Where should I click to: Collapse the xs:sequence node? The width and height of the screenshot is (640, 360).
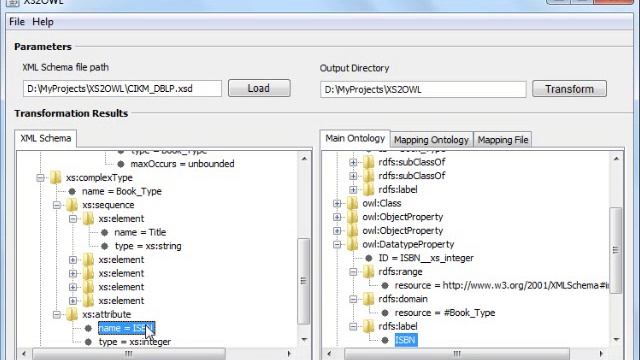(x=56, y=205)
